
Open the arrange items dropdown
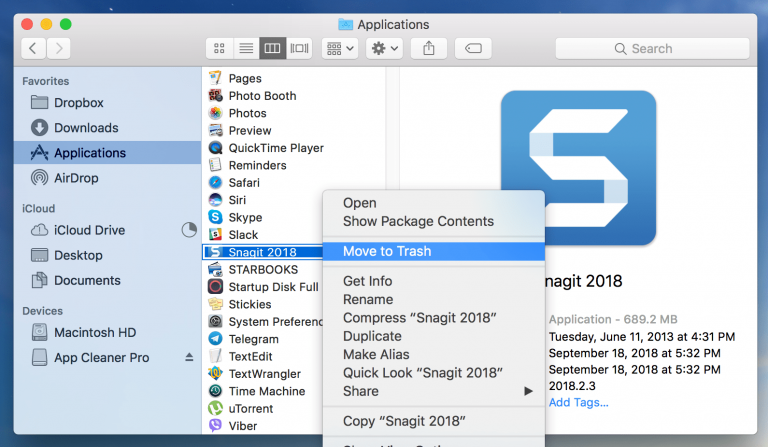pos(340,48)
